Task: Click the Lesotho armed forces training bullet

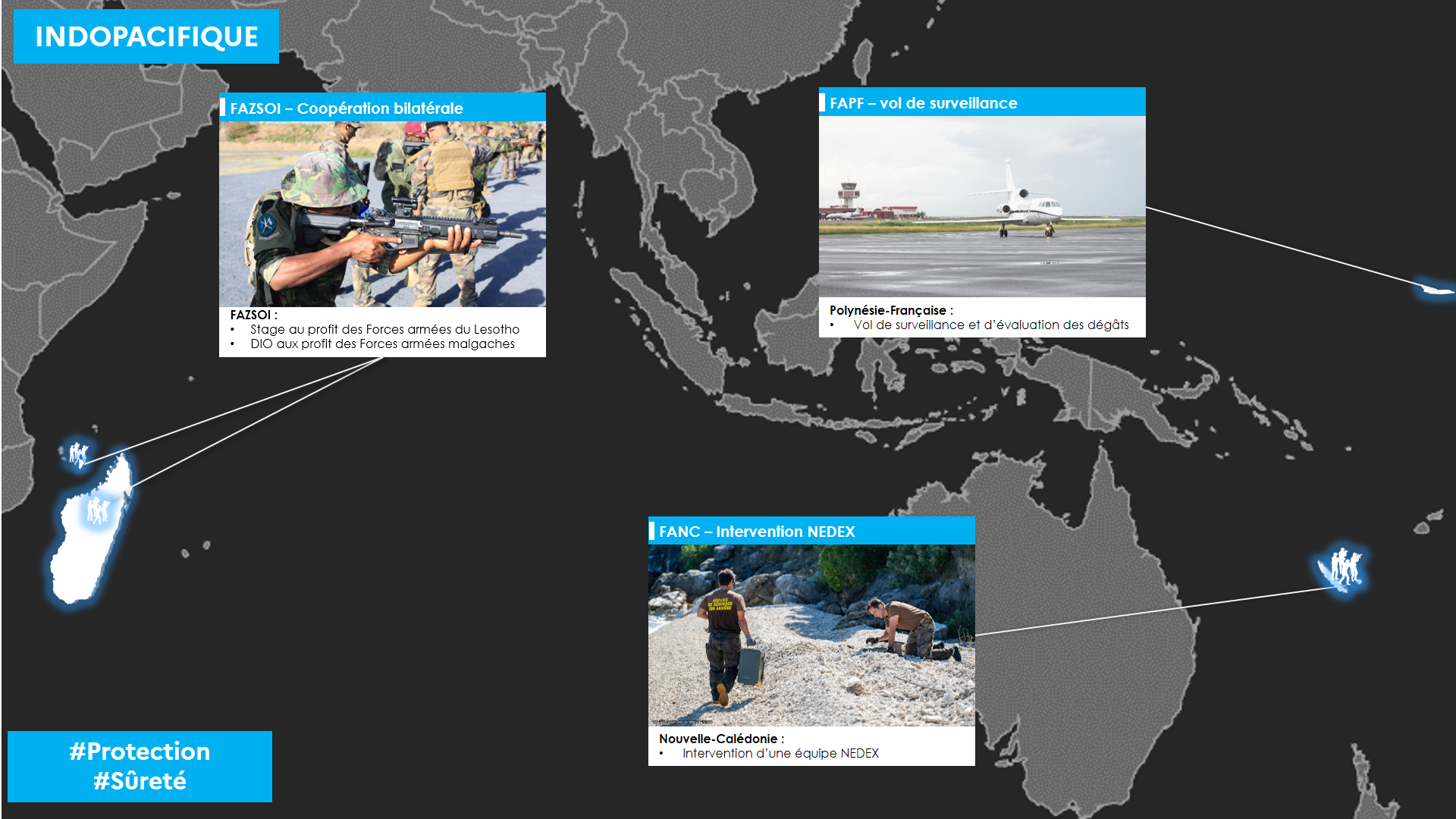Action: coord(384,329)
